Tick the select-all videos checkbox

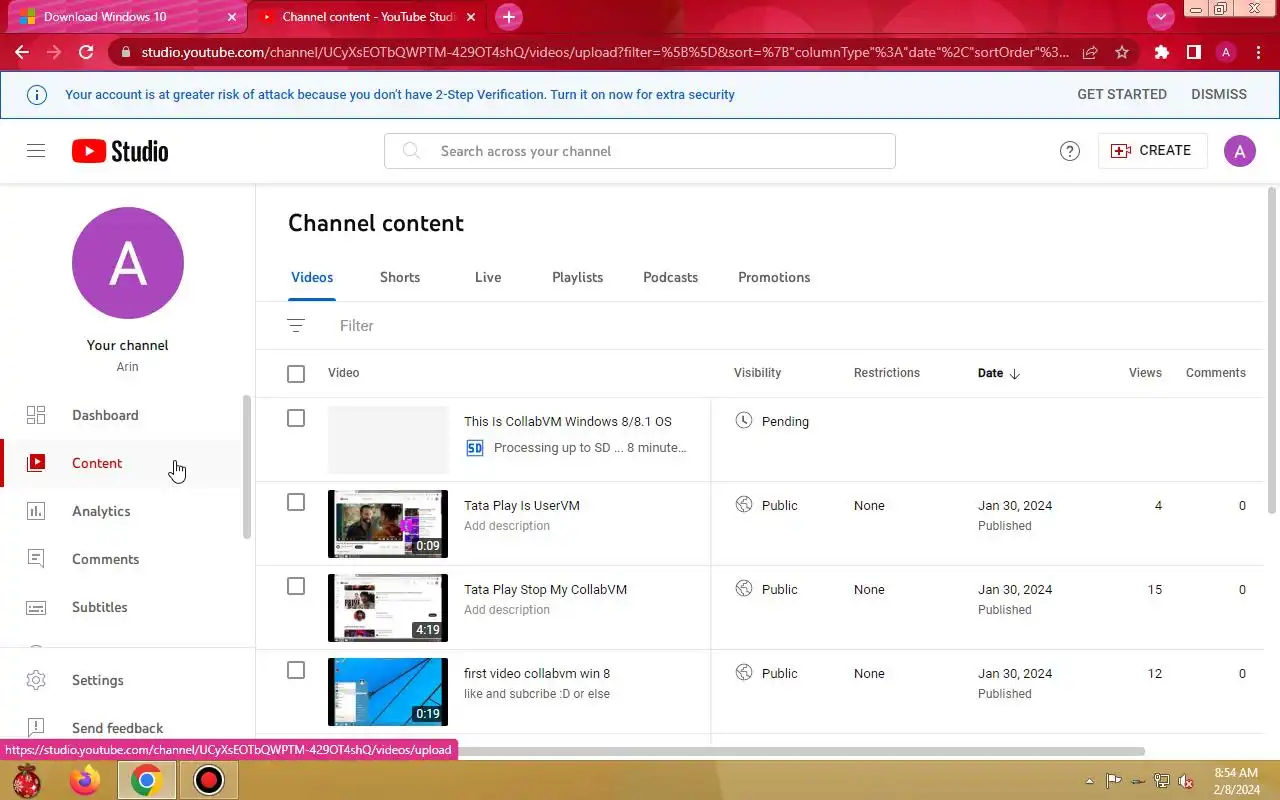tap(296, 373)
